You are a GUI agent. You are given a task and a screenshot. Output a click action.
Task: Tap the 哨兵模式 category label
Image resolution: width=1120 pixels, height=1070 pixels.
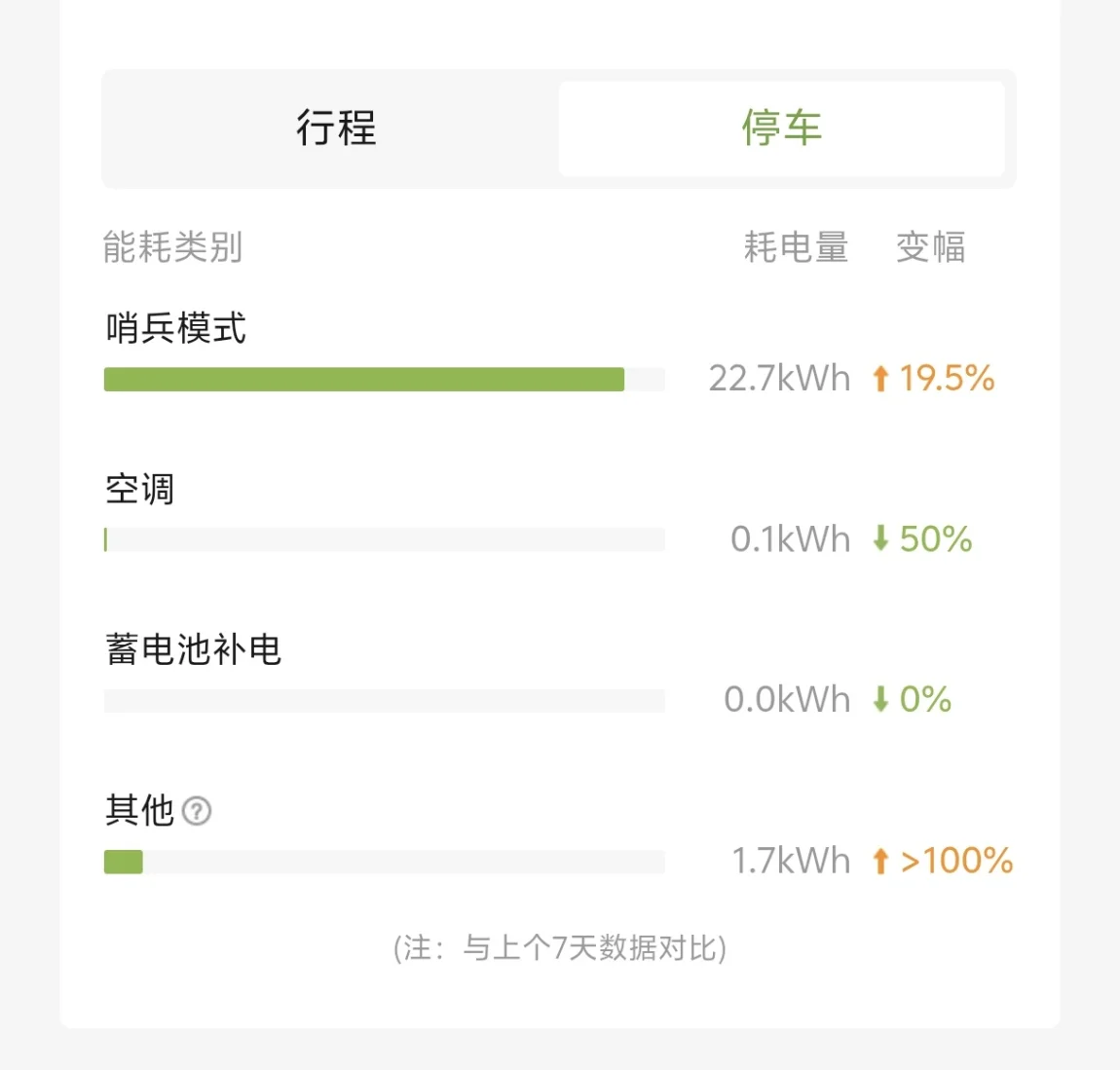click(175, 328)
